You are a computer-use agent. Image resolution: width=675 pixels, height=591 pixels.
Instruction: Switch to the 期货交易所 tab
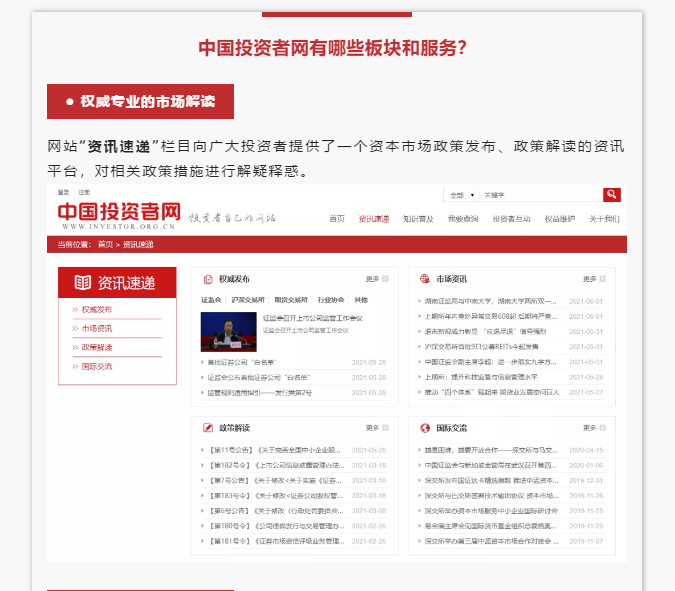point(291,300)
